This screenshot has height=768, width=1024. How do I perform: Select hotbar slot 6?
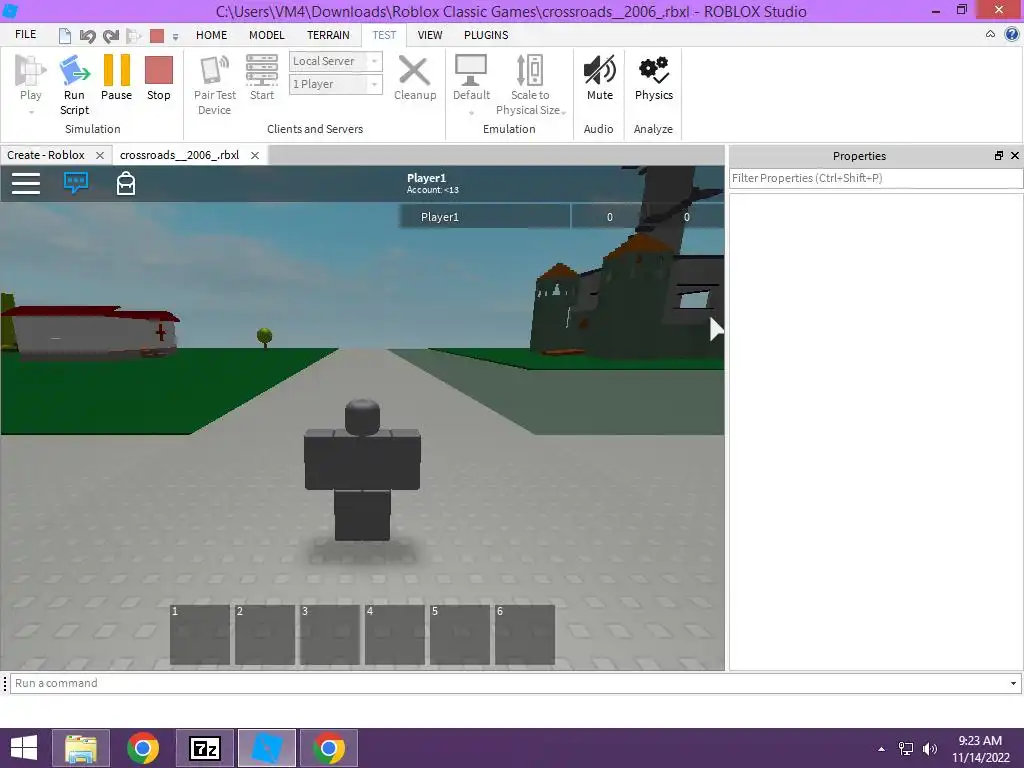[x=525, y=635]
